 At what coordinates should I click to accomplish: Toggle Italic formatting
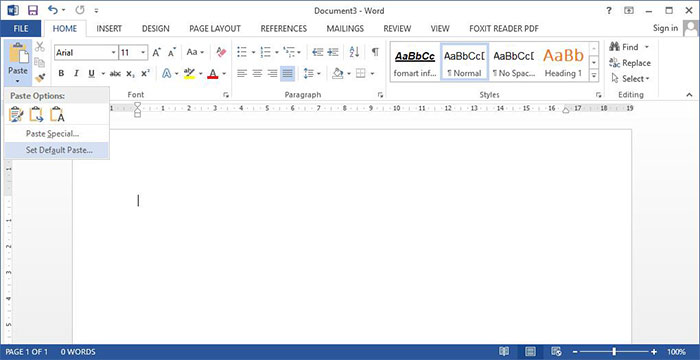point(76,74)
